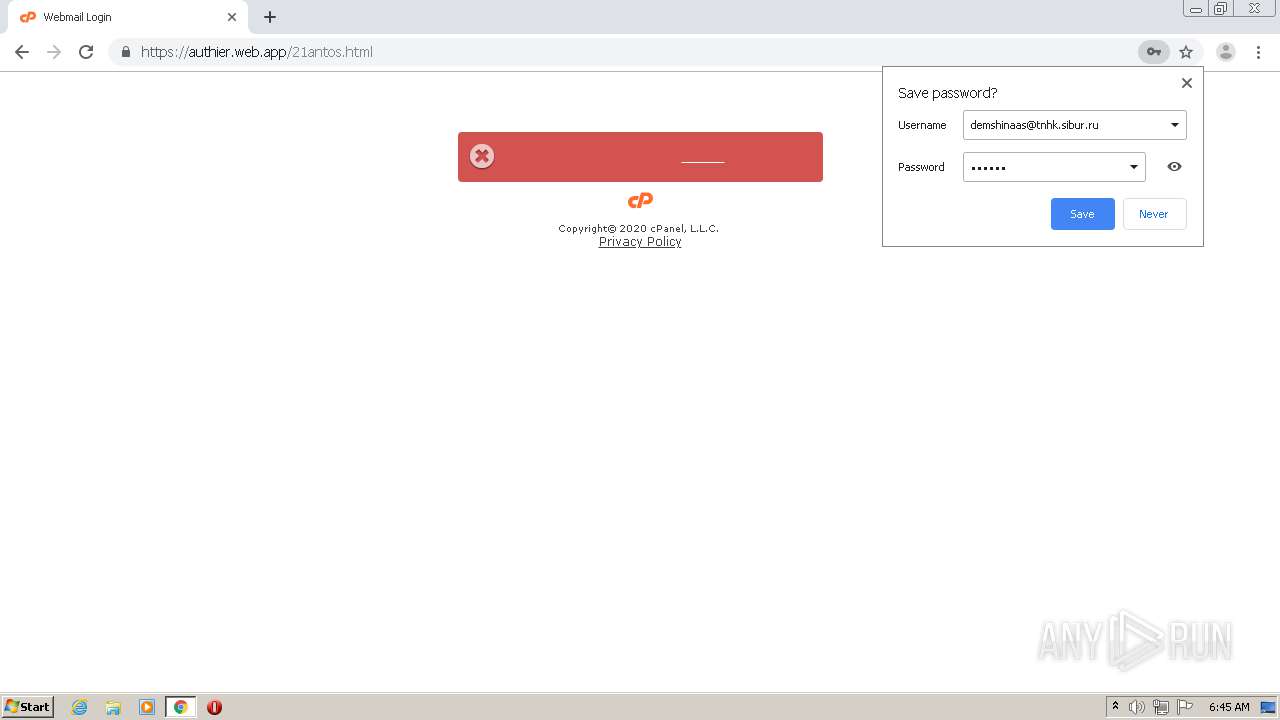
Task: Click the Password field in save dialog
Action: [x=1054, y=167]
